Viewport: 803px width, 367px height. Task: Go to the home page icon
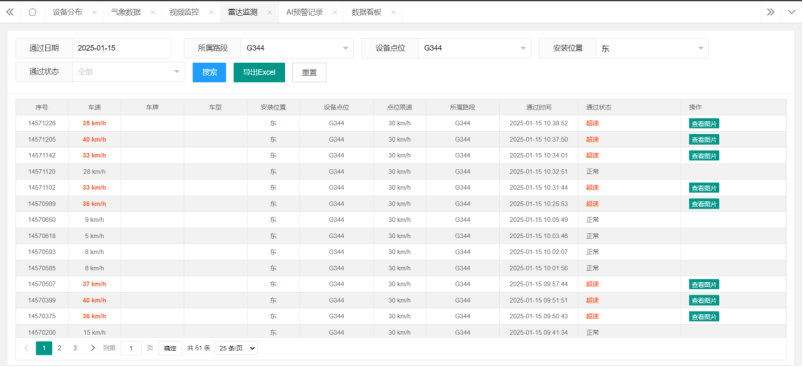click(32, 12)
